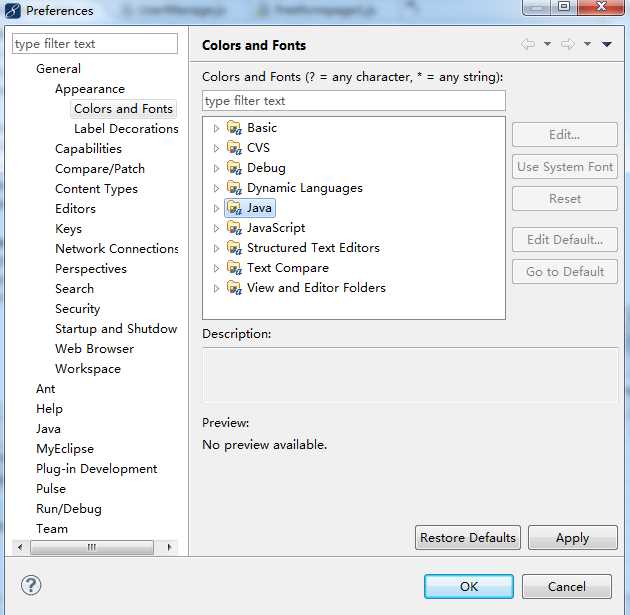
Task: Click the JavaScript category folder icon
Action: [x=234, y=228]
